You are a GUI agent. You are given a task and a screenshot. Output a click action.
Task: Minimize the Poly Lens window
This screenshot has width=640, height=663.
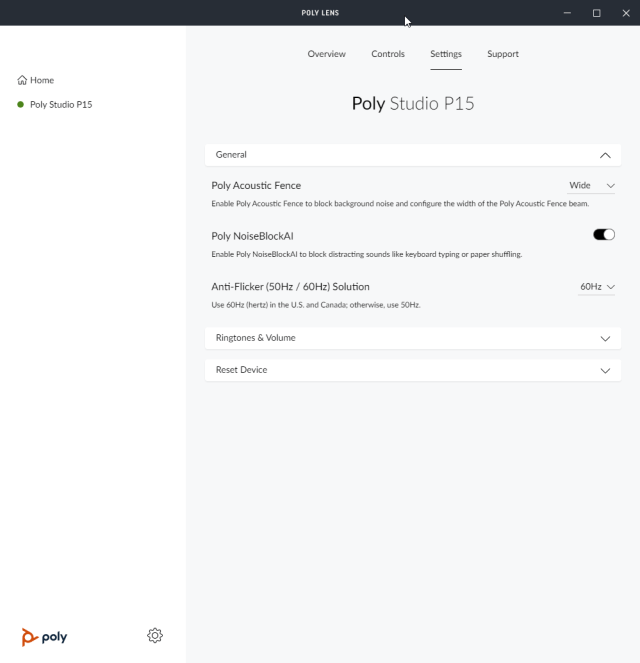[567, 13]
